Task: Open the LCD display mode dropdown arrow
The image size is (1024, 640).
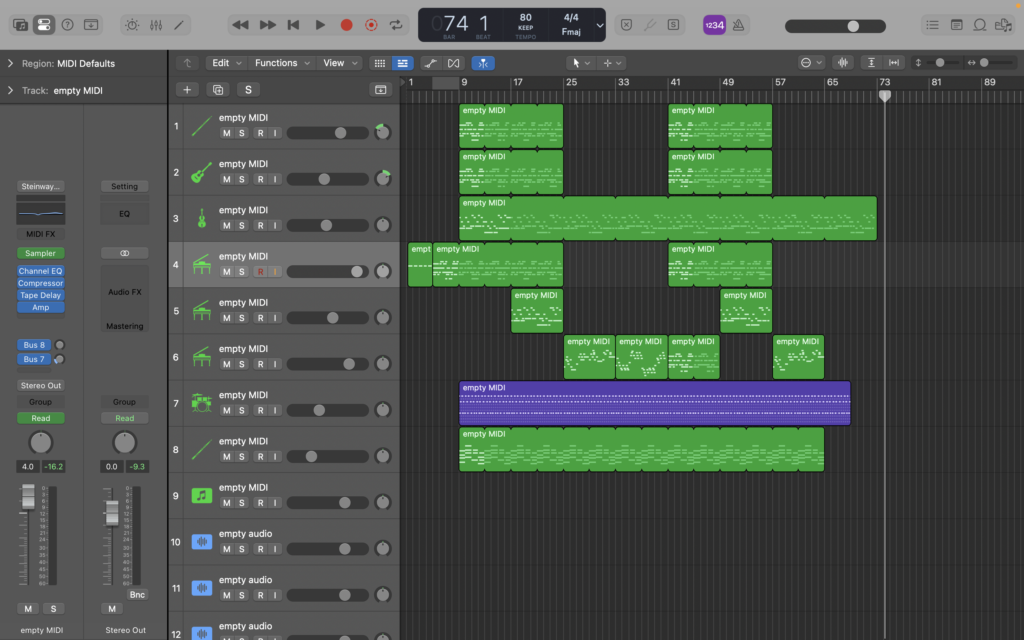Action: pyautogui.click(x=599, y=25)
